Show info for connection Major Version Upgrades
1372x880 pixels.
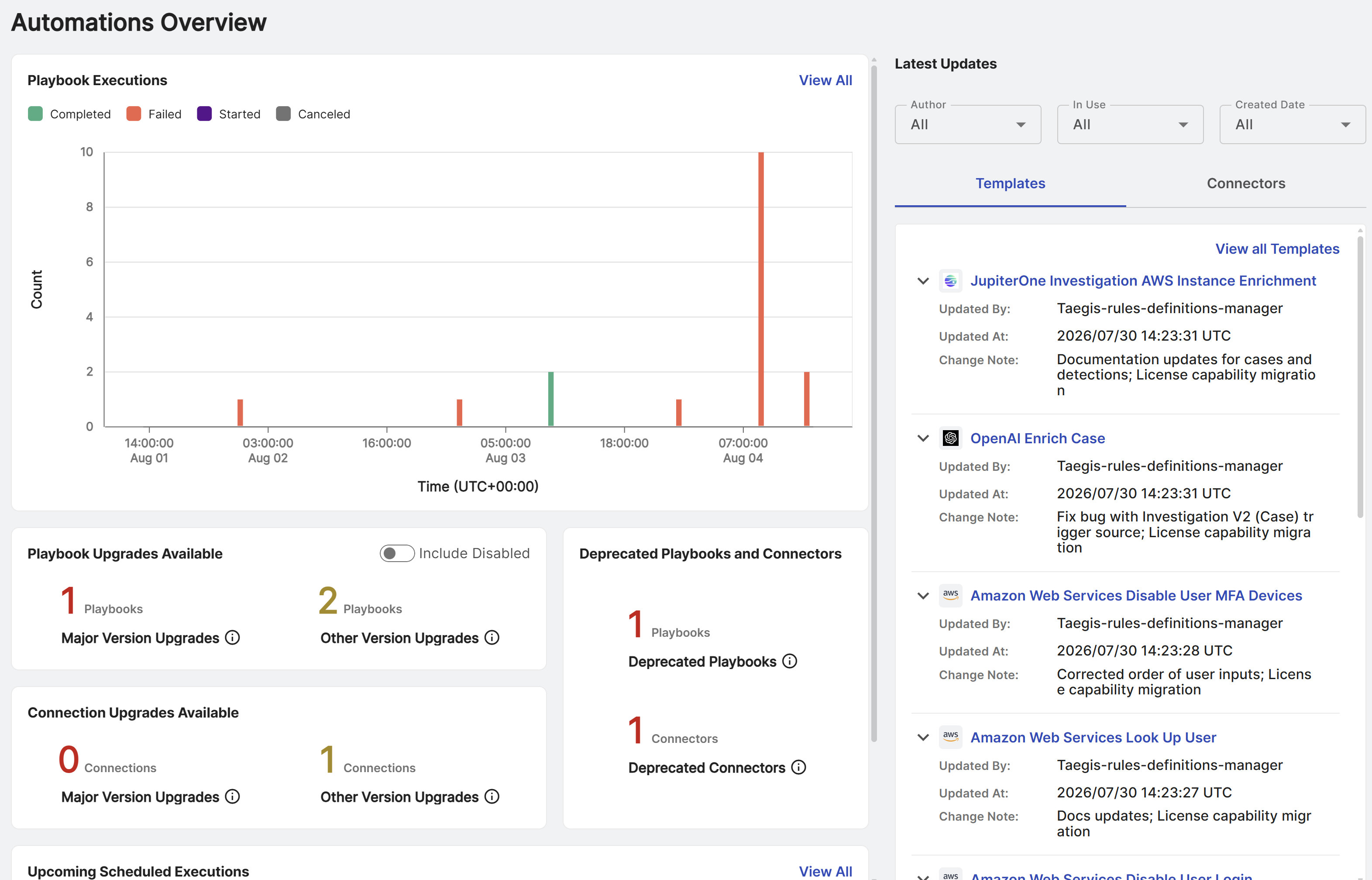point(233,797)
